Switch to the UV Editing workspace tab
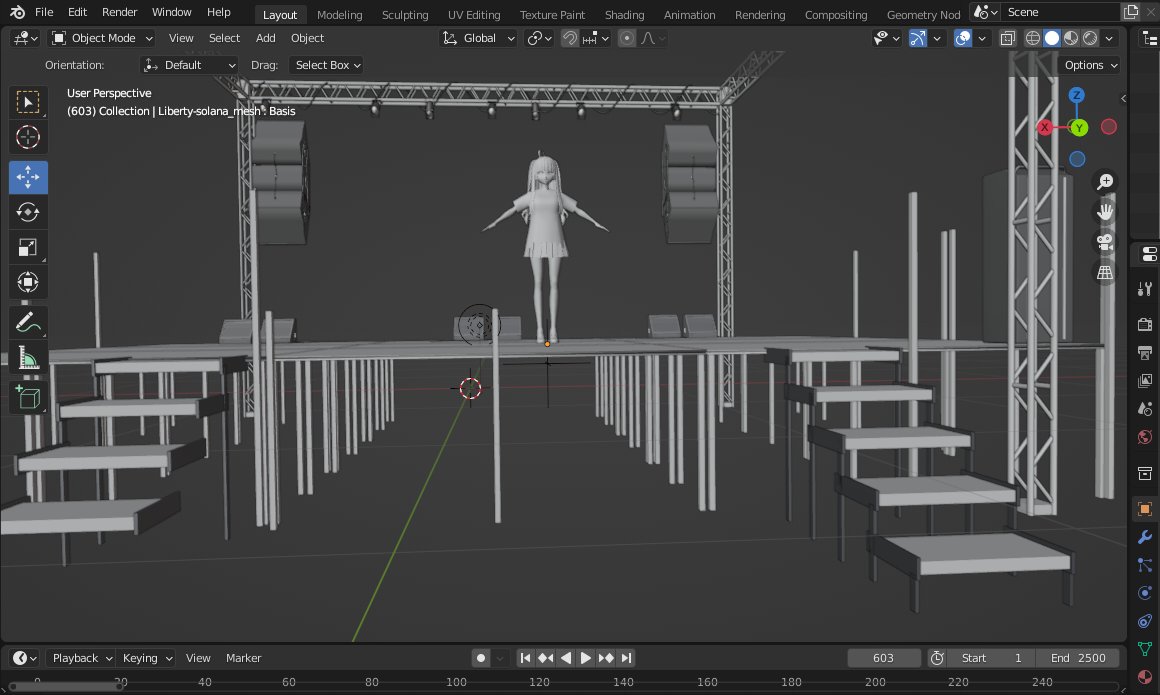Viewport: 1160px width, 695px height. tap(473, 15)
